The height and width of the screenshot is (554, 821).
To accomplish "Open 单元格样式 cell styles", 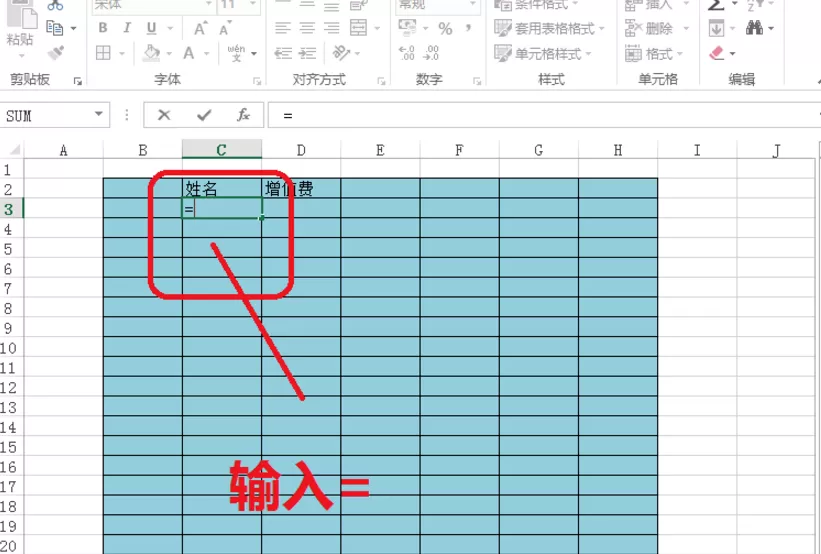I will (x=542, y=53).
